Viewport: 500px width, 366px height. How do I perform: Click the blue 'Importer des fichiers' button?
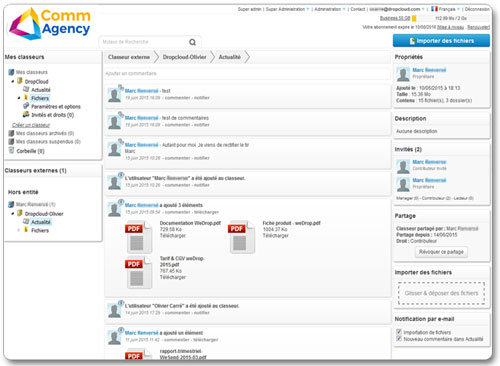(x=441, y=41)
